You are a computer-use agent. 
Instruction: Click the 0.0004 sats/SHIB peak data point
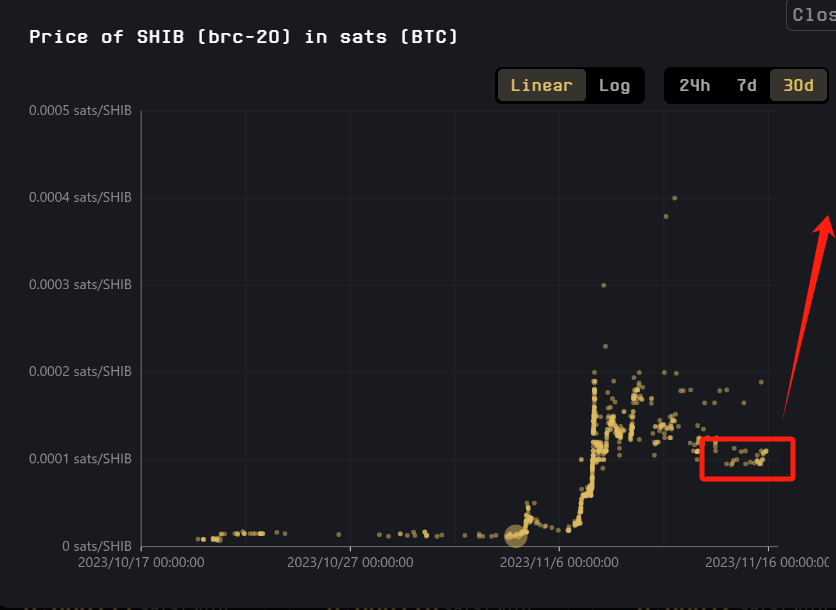674,198
